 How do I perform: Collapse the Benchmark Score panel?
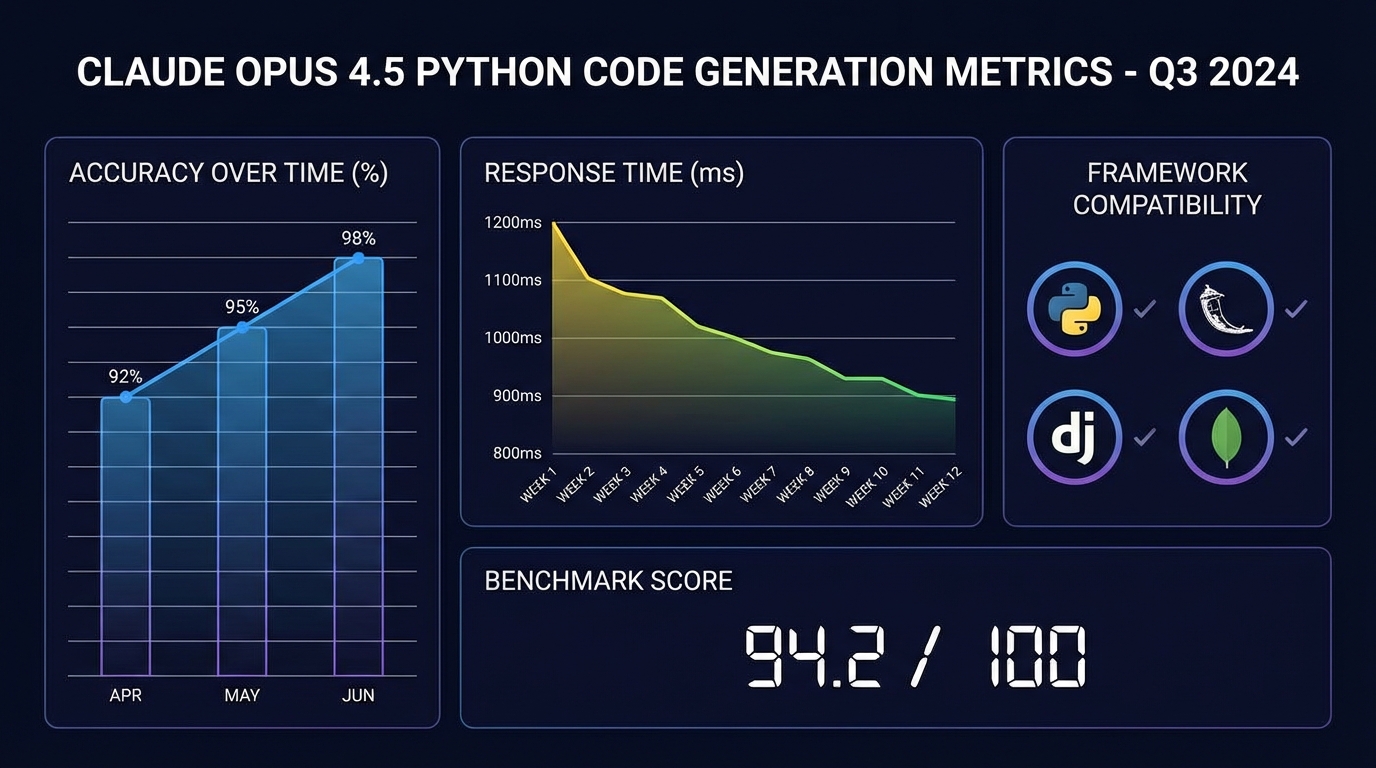coord(608,580)
